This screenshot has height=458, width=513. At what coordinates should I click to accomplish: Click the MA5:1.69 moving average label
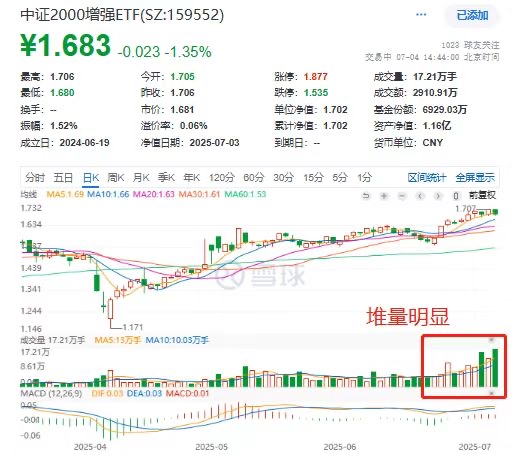(x=65, y=194)
